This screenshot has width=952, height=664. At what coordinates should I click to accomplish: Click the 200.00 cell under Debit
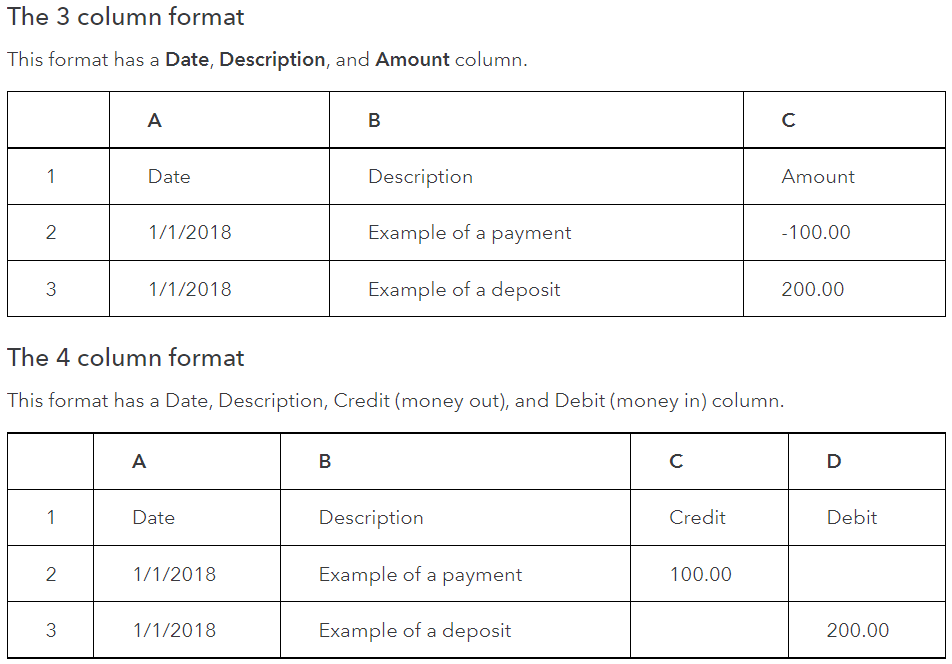coord(866,630)
